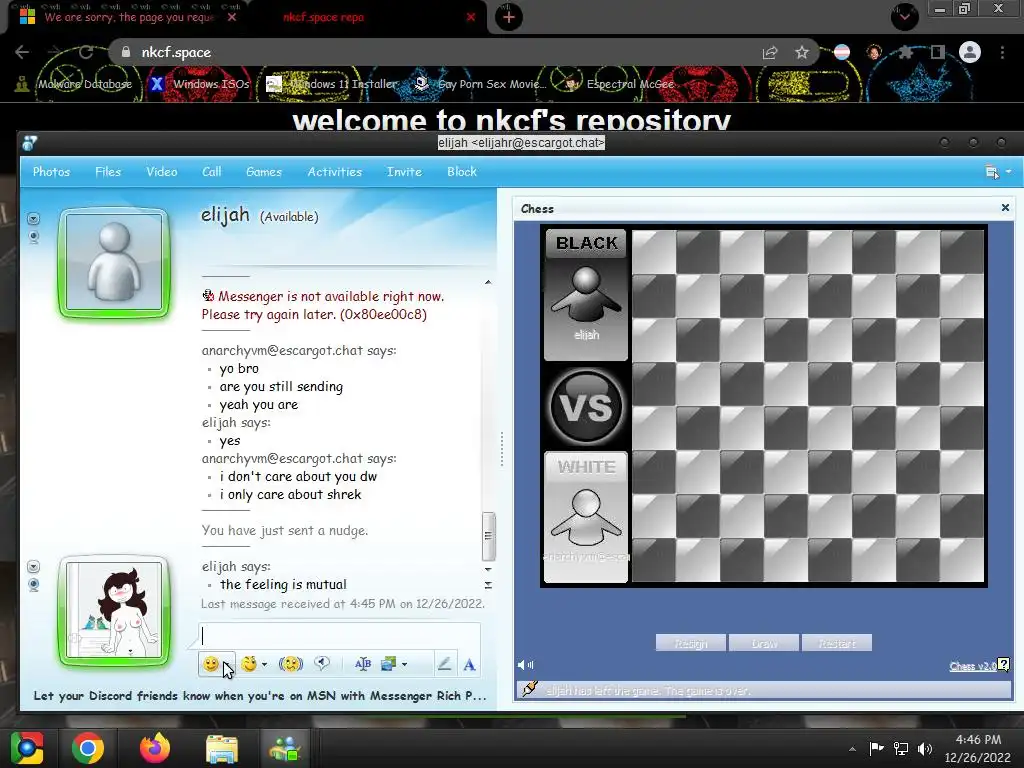Click Block in the conversation toolbar
This screenshot has width=1024, height=768.
pyautogui.click(x=462, y=172)
